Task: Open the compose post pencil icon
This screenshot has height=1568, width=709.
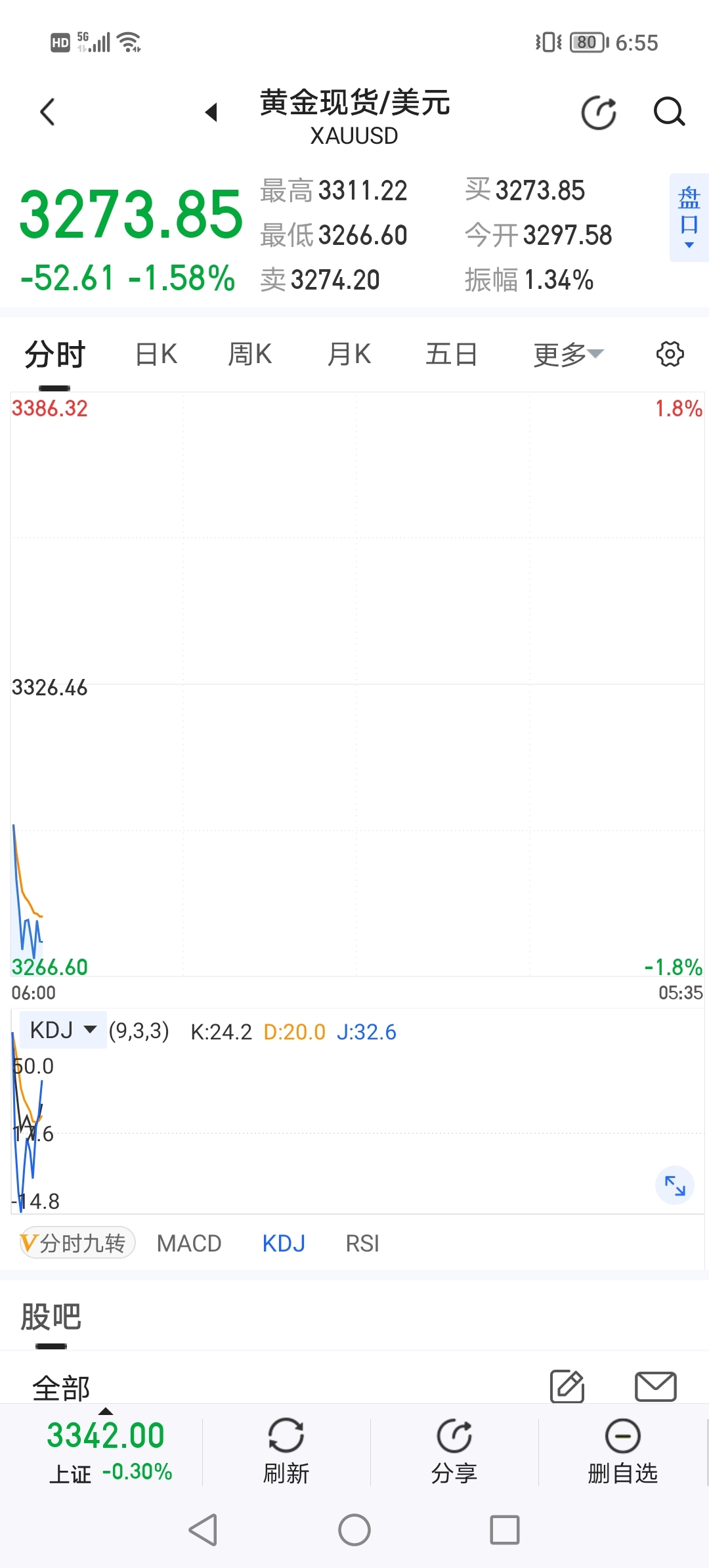Action: pyautogui.click(x=568, y=1386)
